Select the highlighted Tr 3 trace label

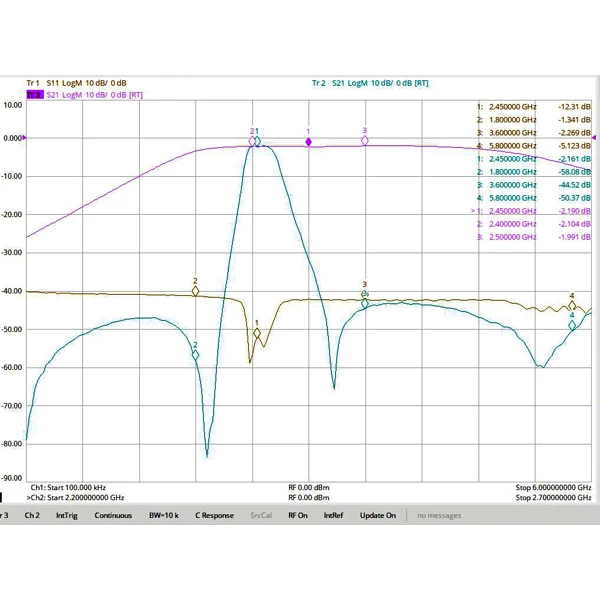[35, 95]
